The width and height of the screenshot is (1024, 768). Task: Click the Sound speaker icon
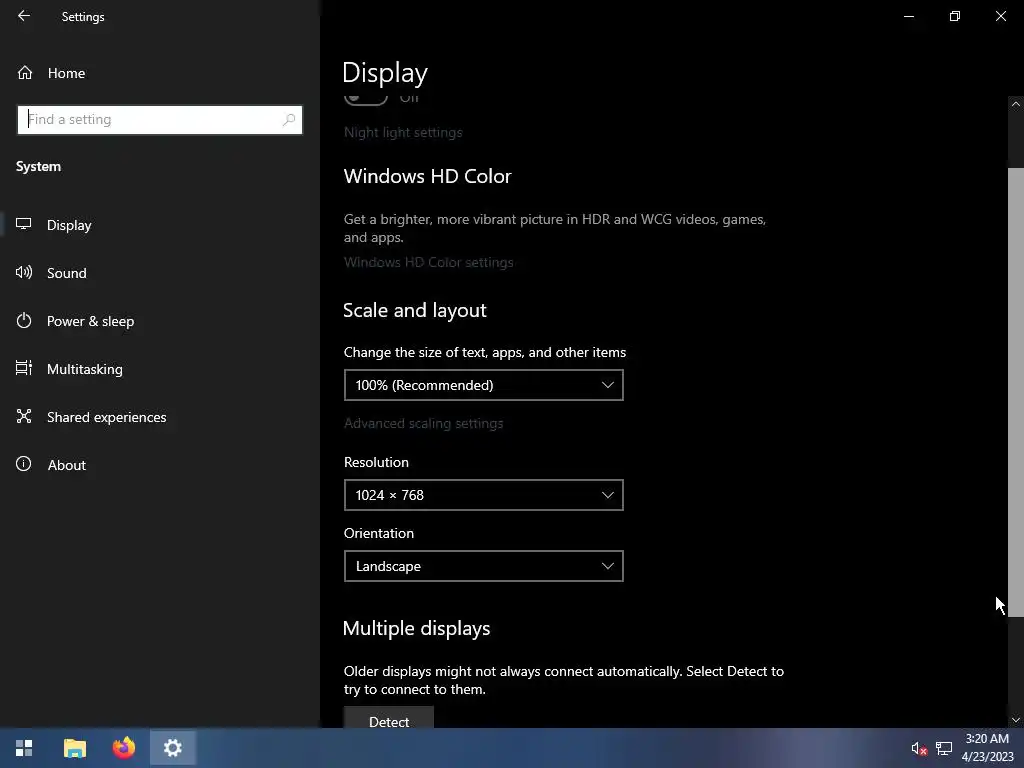click(x=24, y=272)
